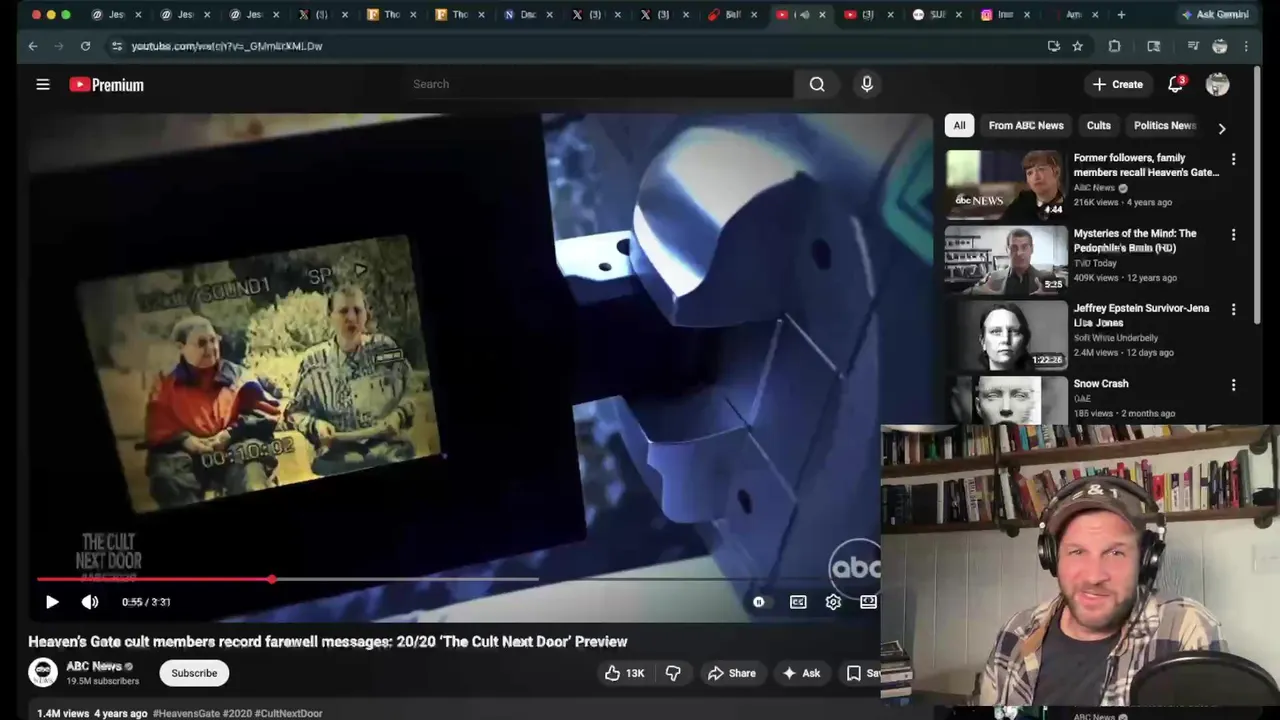View site information icon in address bar
This screenshot has width=1280, height=720.
116,46
